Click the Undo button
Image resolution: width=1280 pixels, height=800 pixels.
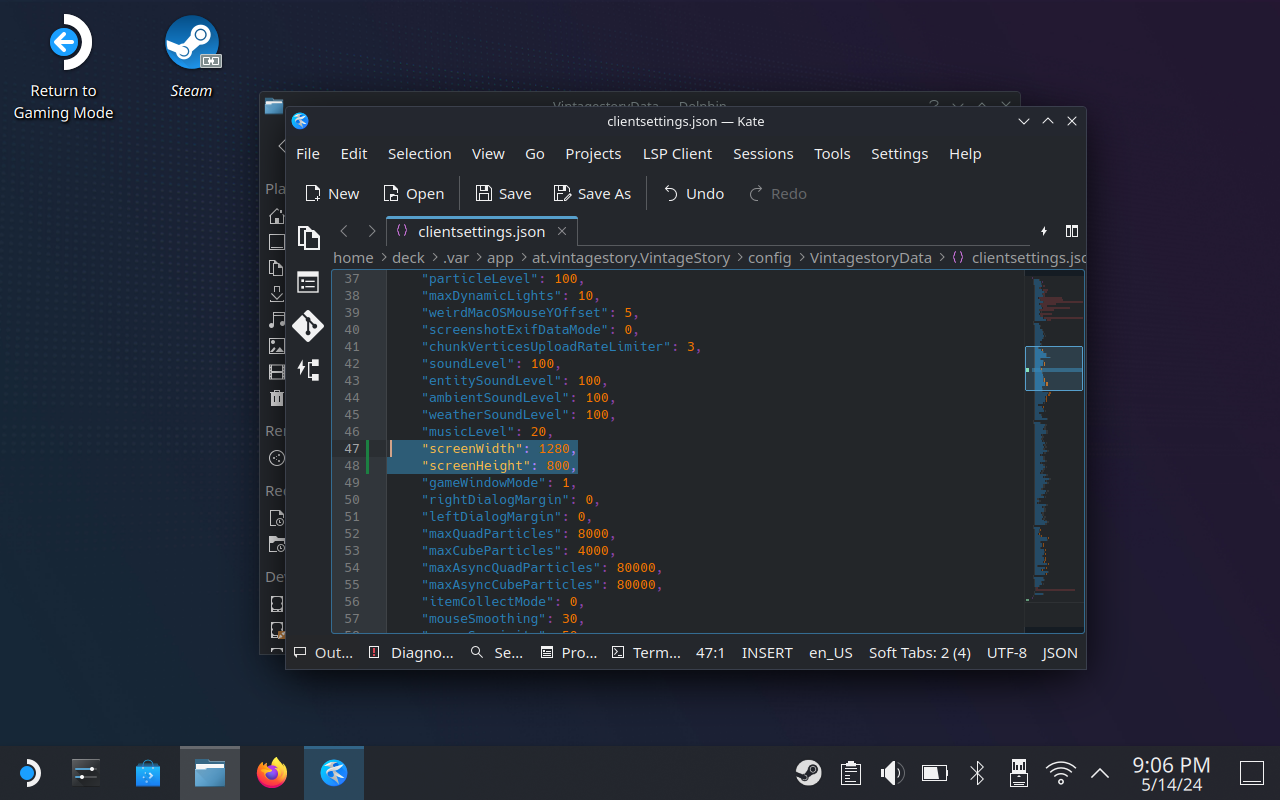point(693,193)
